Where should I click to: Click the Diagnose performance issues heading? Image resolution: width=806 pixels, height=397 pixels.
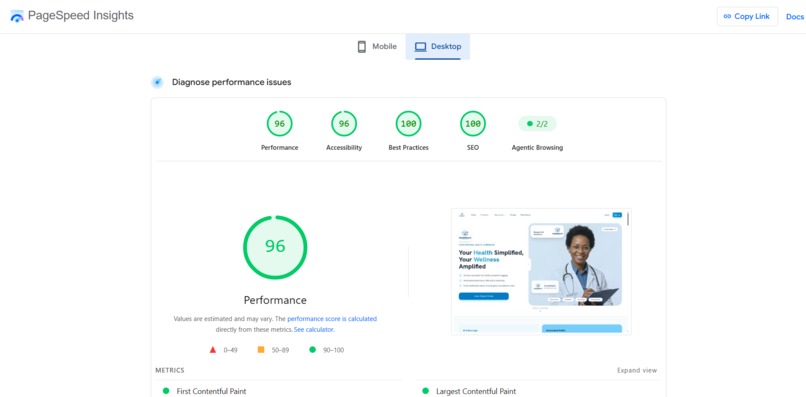231,82
